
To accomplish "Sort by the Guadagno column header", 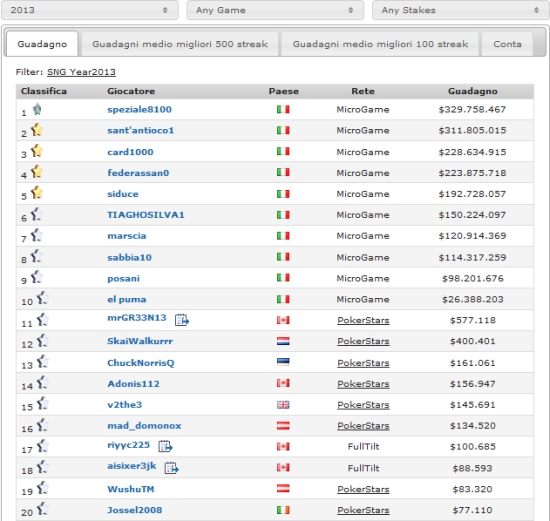I will [472, 91].
